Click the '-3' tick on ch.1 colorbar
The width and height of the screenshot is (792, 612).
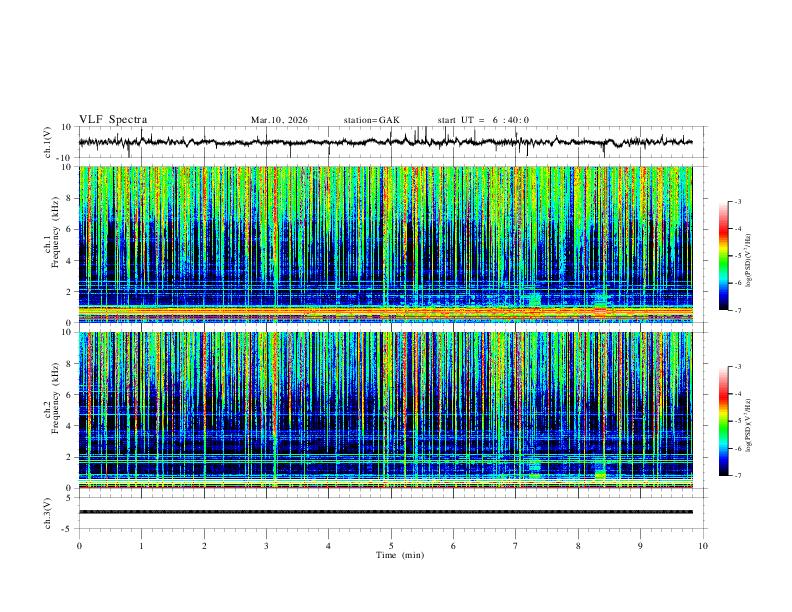point(737,202)
